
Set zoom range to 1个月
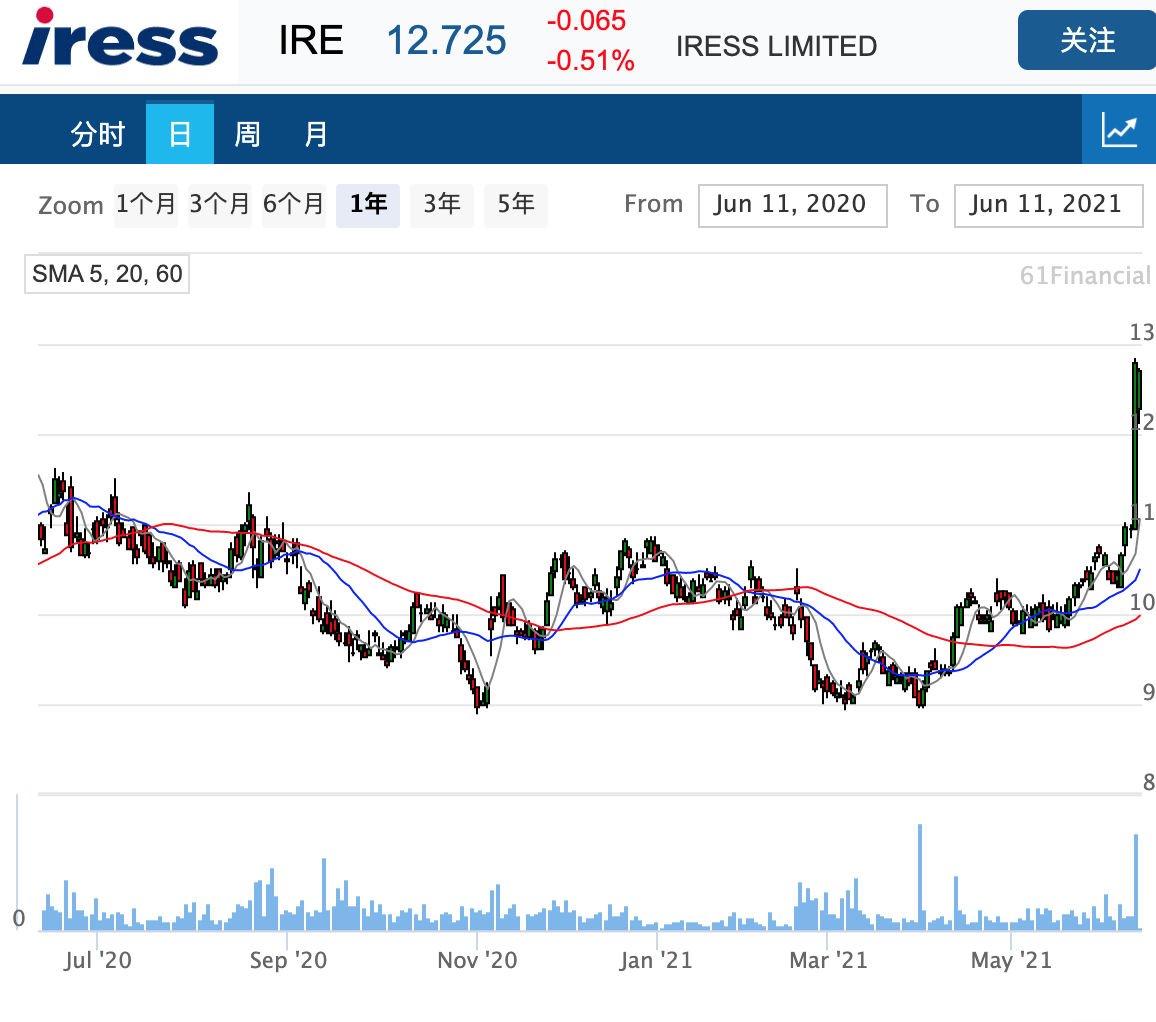146,205
